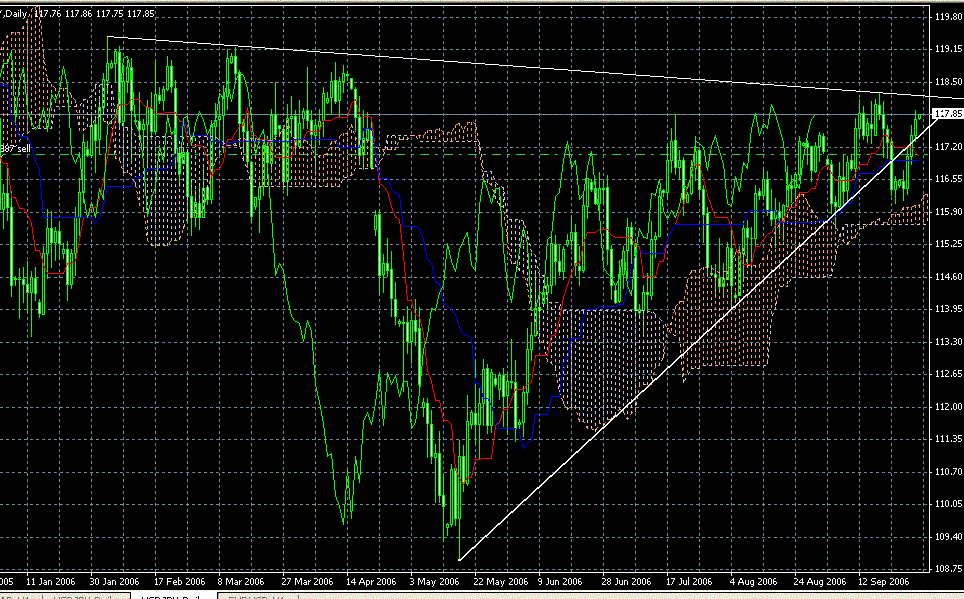Click the '9 Jun 2006' date label
964x599 pixels.
coord(560,582)
